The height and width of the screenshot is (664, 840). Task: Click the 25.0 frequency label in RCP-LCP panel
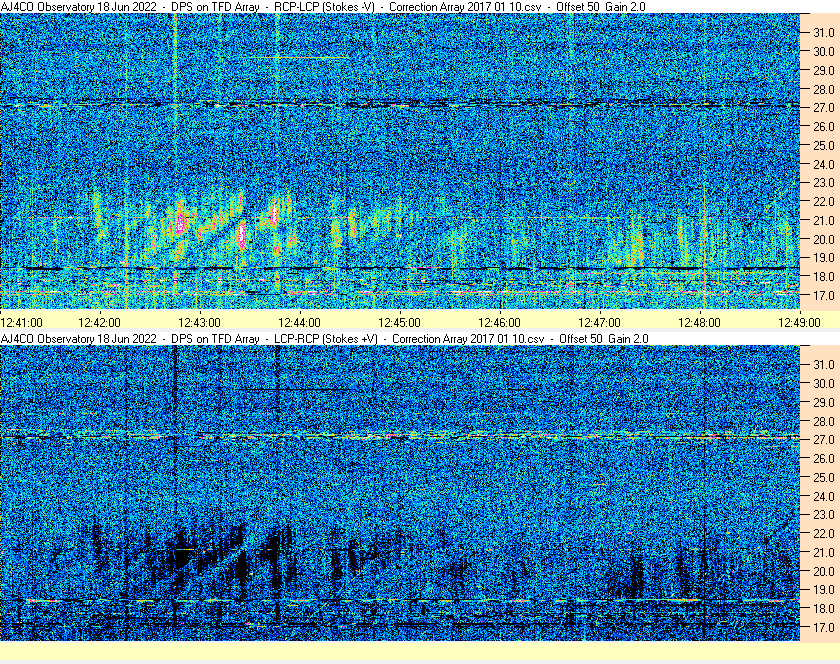coord(824,145)
